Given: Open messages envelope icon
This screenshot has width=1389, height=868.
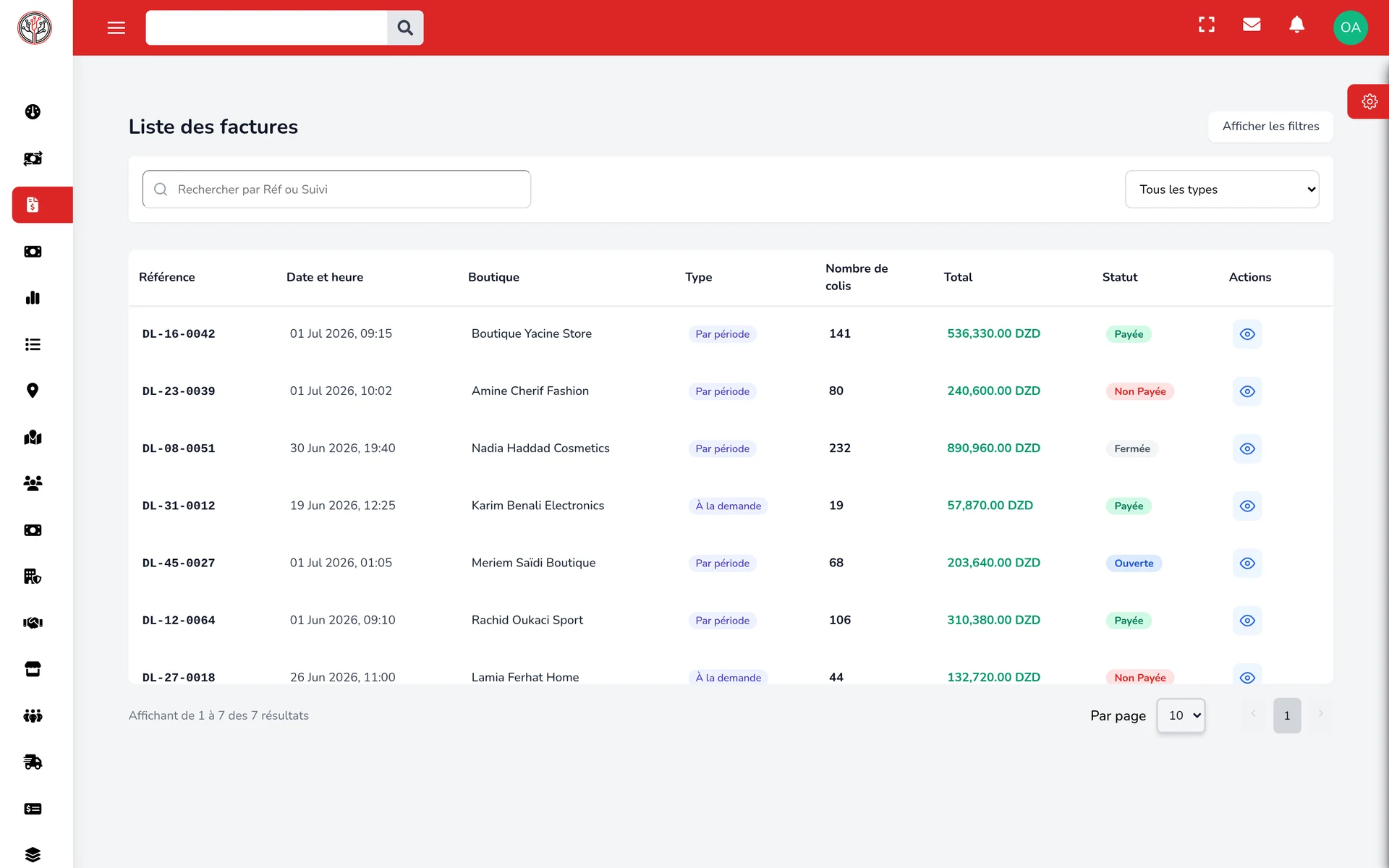Looking at the screenshot, I should click(1252, 25).
